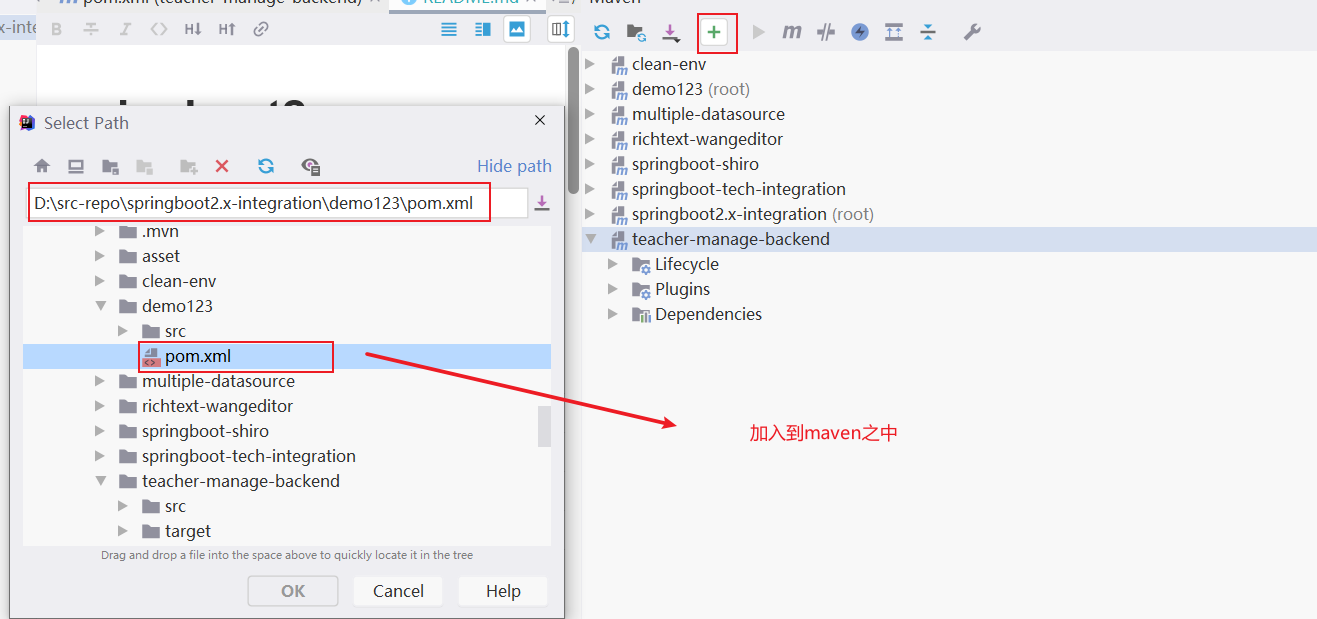Expand springboot-shiro folder in dialog tree

click(99, 431)
